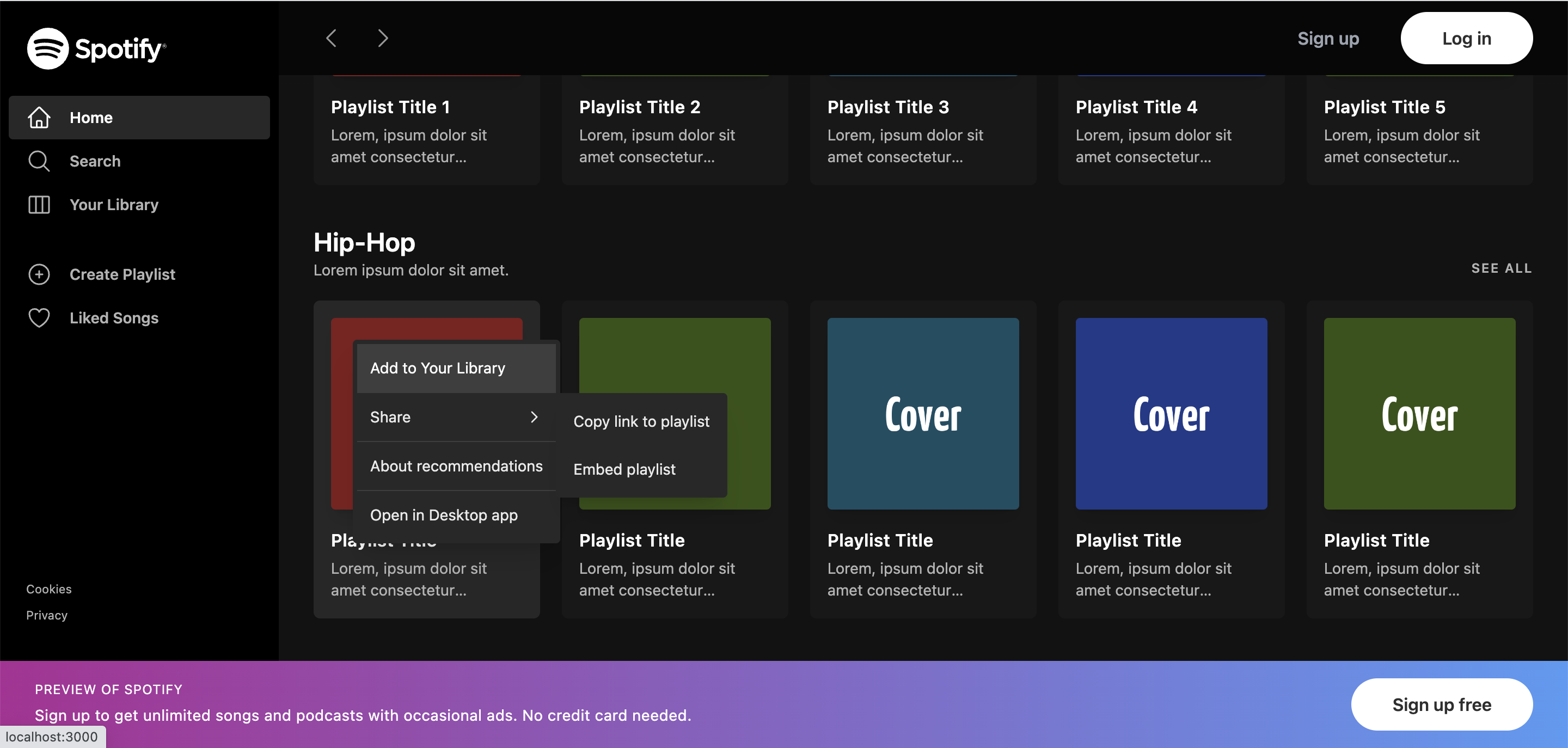1568x748 pixels.
Task: Click the Your Library icon
Action: coord(39,205)
